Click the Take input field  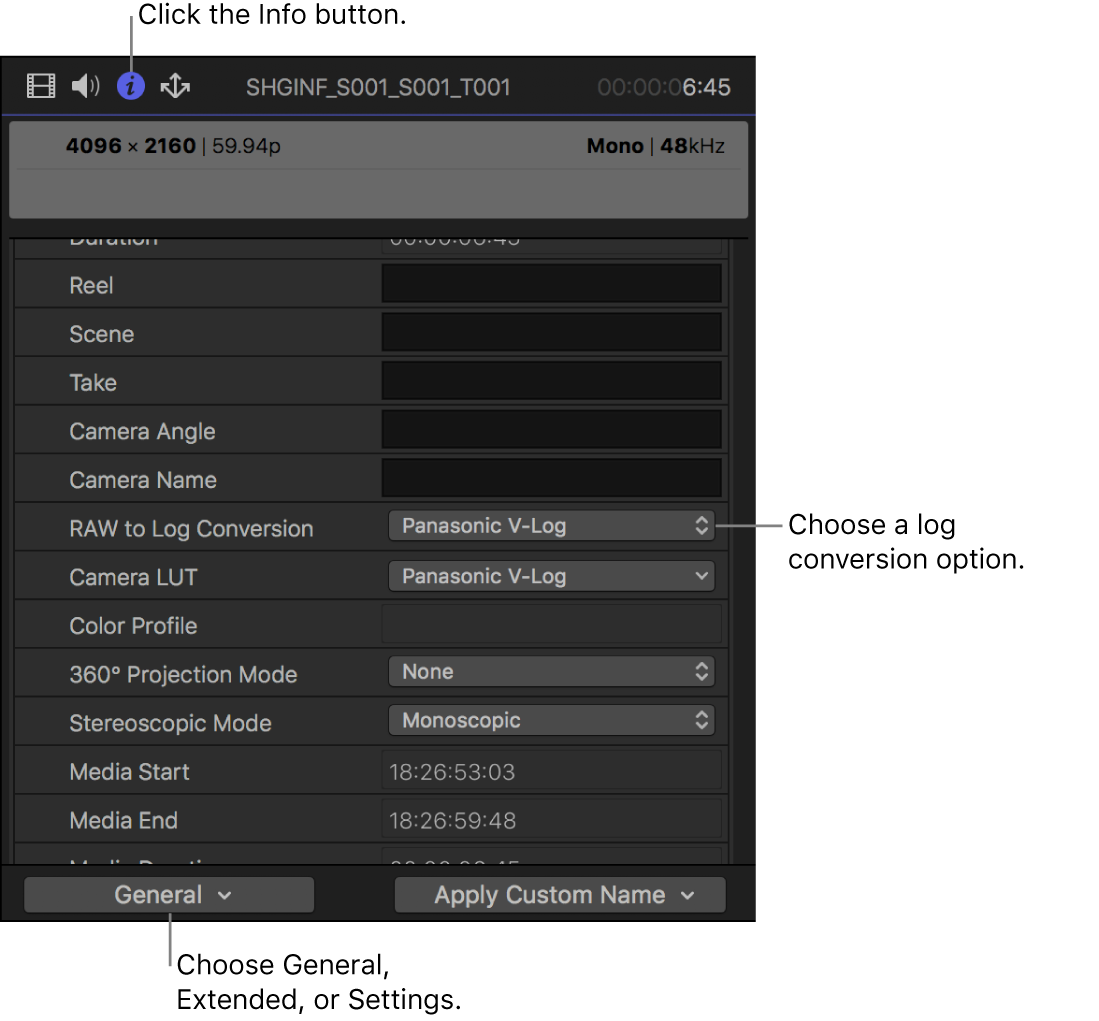click(x=551, y=381)
